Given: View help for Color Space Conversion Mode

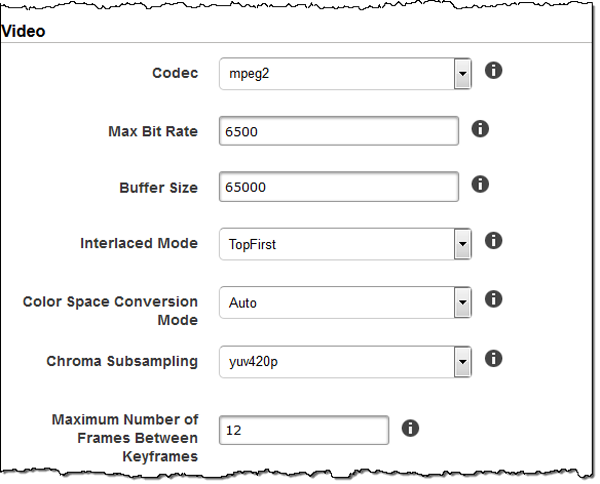Looking at the screenshot, I should click(493, 299).
